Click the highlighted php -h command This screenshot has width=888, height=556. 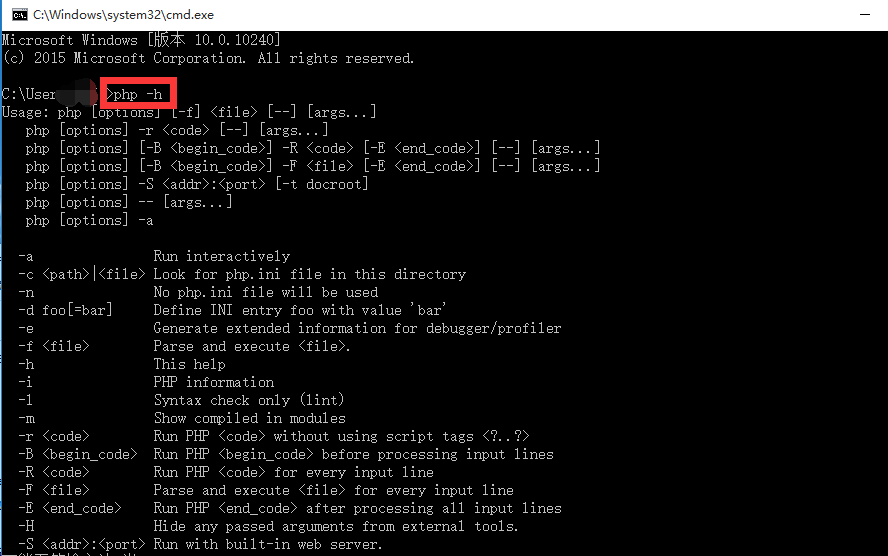point(138,94)
